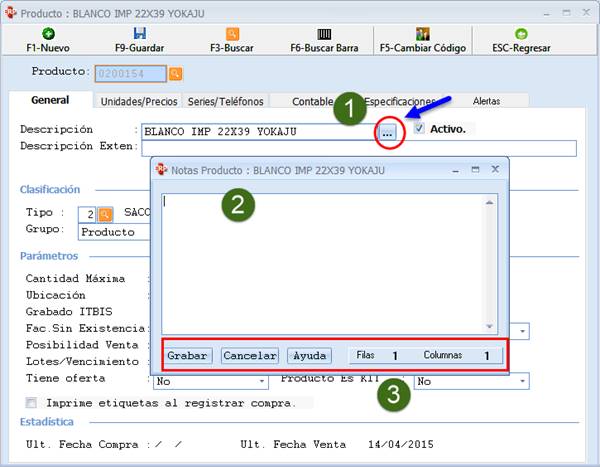Click the F5-Cambiar Código icon

422,33
